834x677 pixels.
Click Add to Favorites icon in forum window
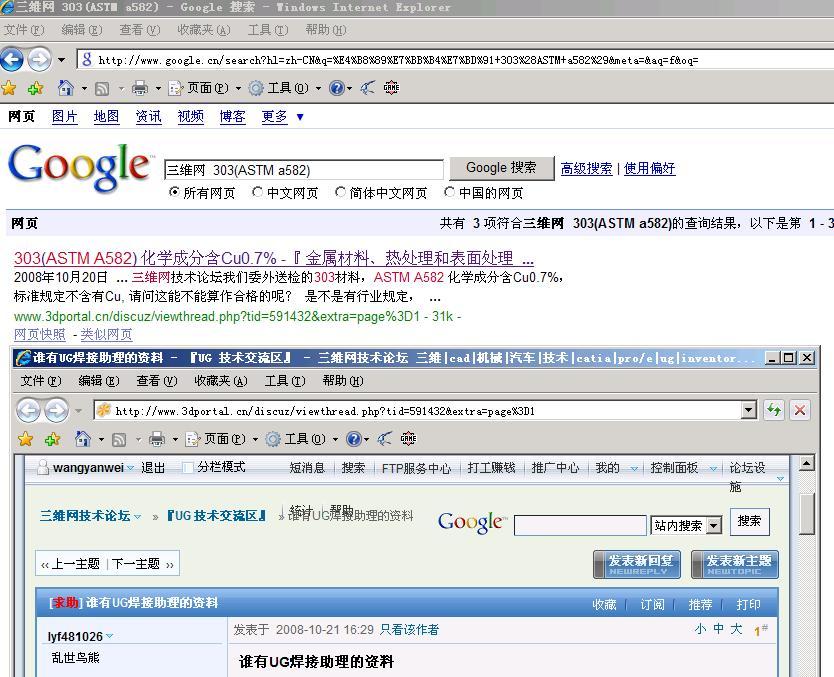pyautogui.click(x=52, y=439)
